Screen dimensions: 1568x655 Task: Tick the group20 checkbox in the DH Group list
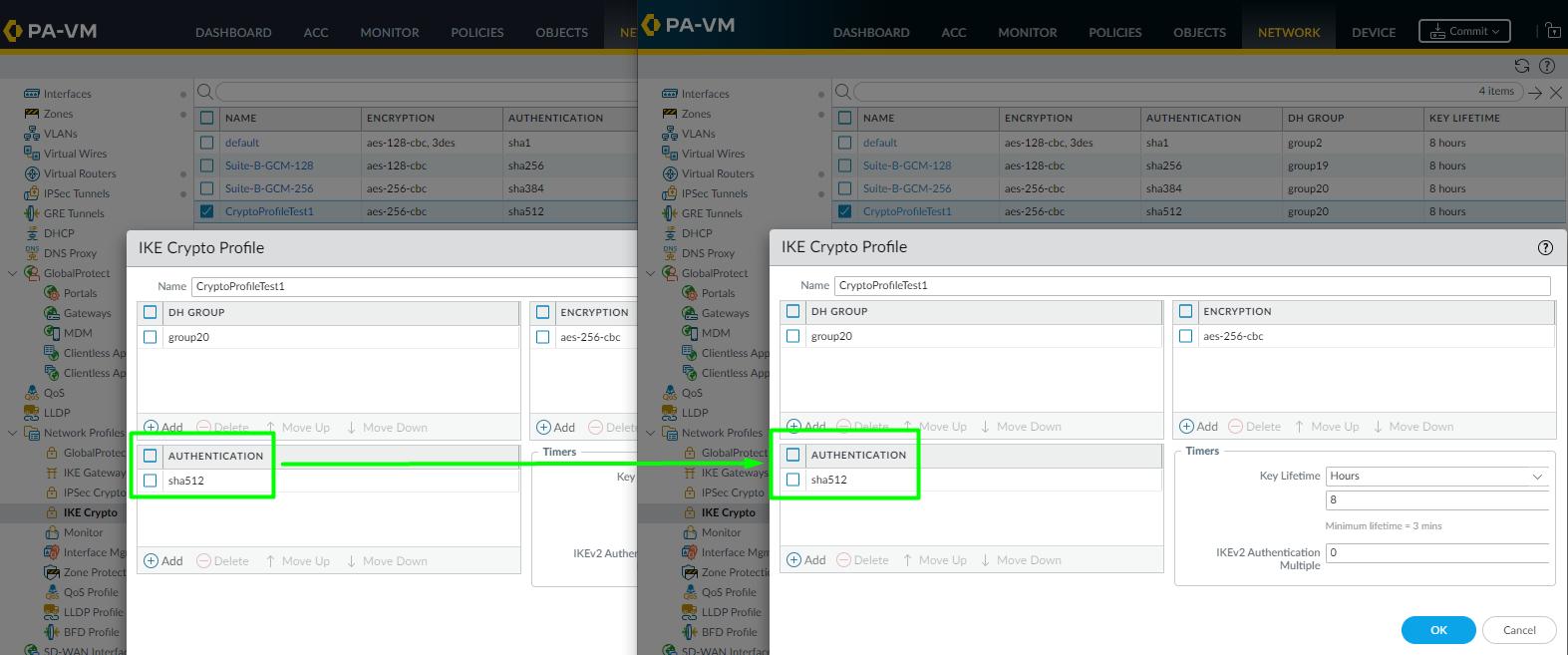(x=792, y=336)
